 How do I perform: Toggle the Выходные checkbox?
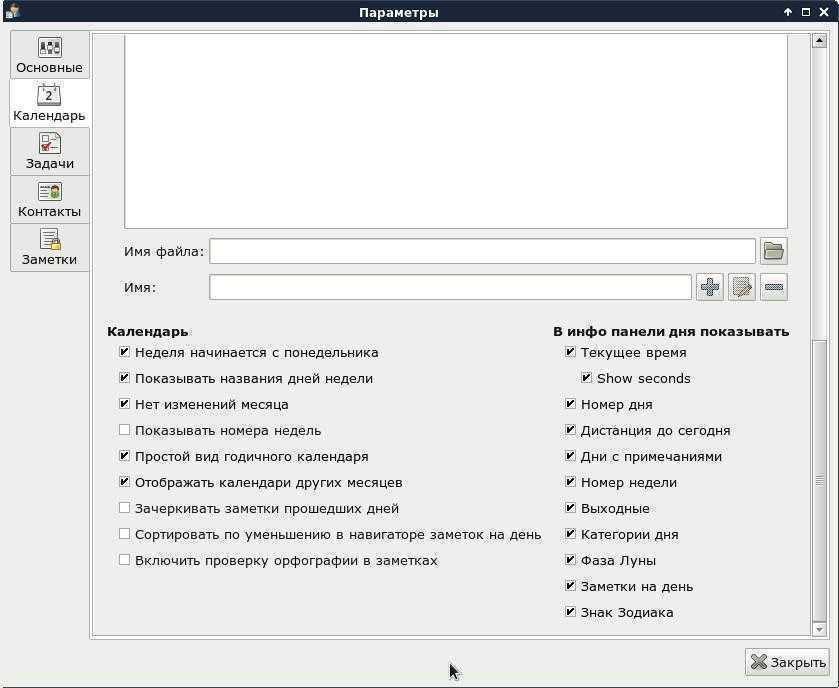point(570,508)
